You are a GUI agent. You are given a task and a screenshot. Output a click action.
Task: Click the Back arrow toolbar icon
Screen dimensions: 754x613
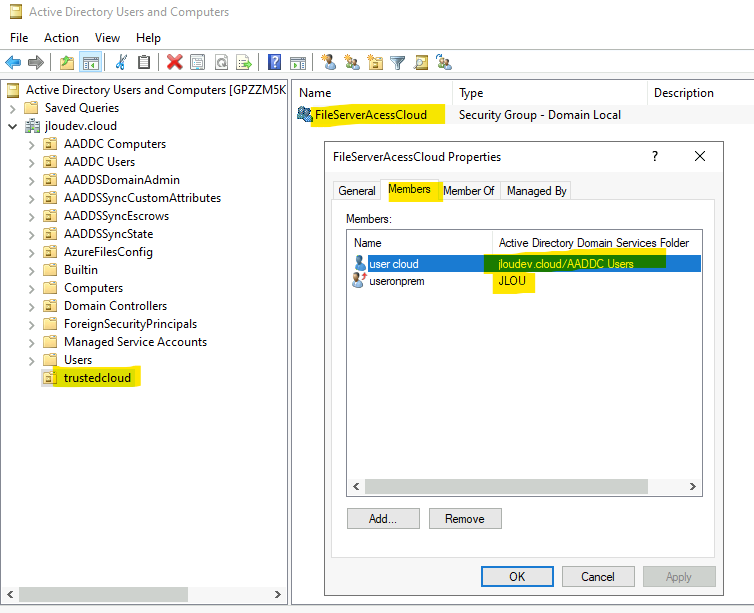(13, 62)
